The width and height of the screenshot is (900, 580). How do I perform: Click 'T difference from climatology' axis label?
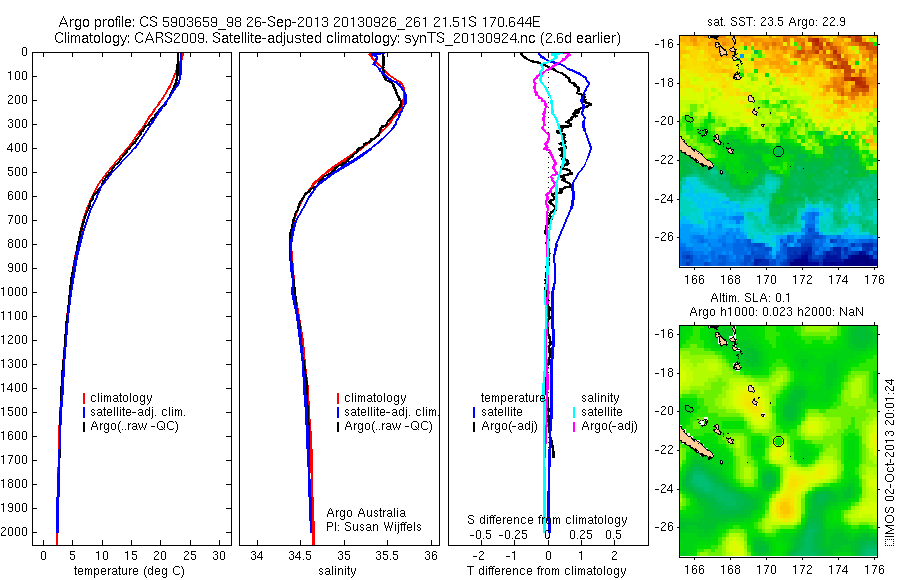coord(546,571)
